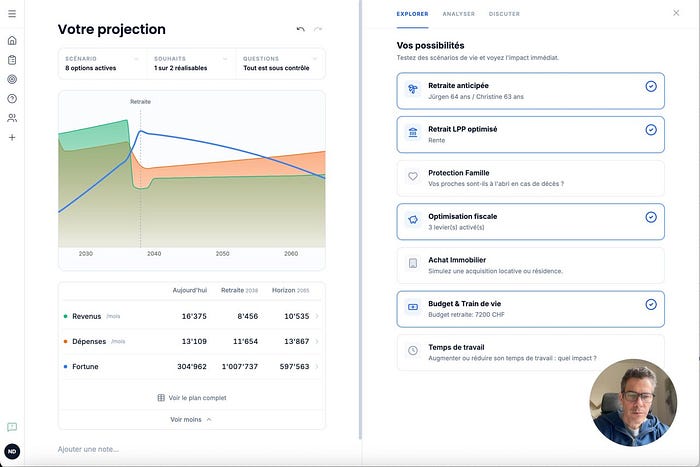The height and width of the screenshot is (467, 700).
Task: Switch to the Analyser tab
Action: point(458,14)
